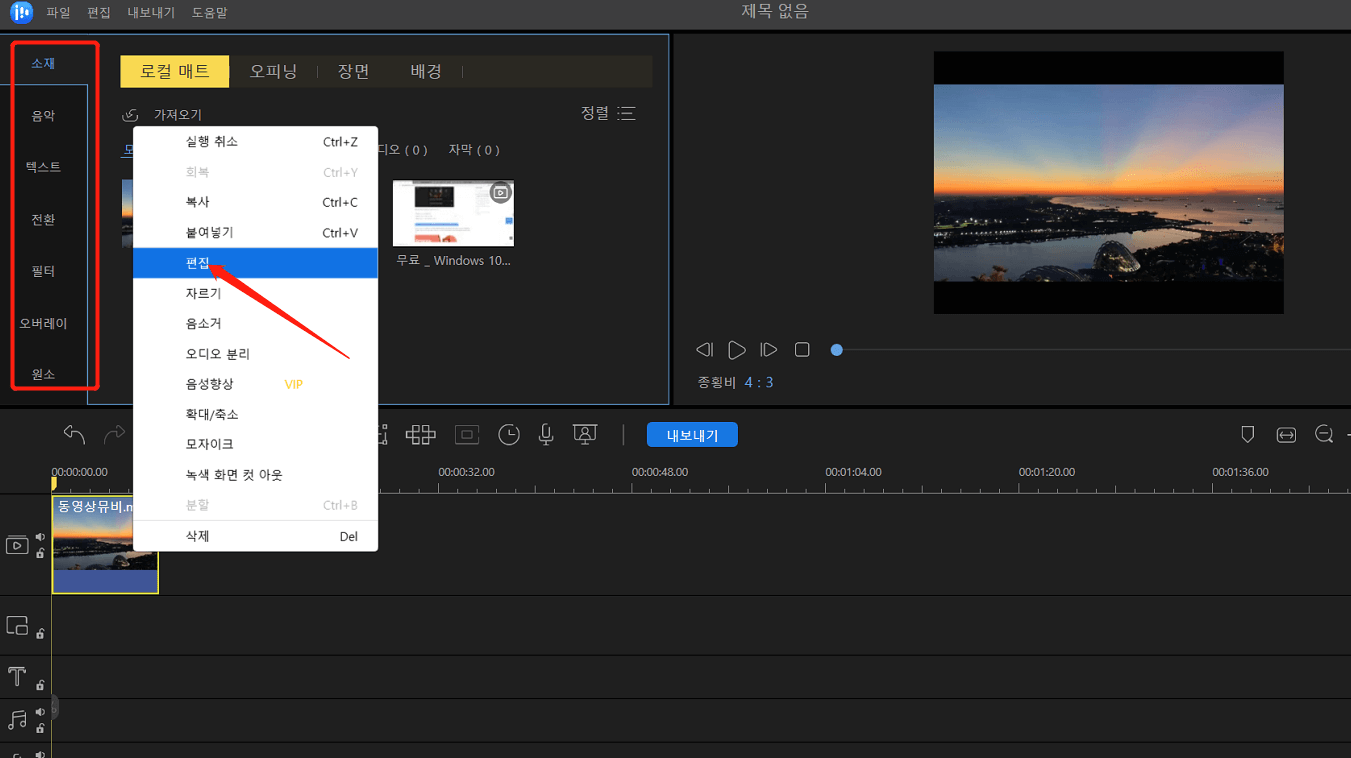The height and width of the screenshot is (758, 1351).
Task: Mute the video track speaker icon
Action: tap(39, 537)
